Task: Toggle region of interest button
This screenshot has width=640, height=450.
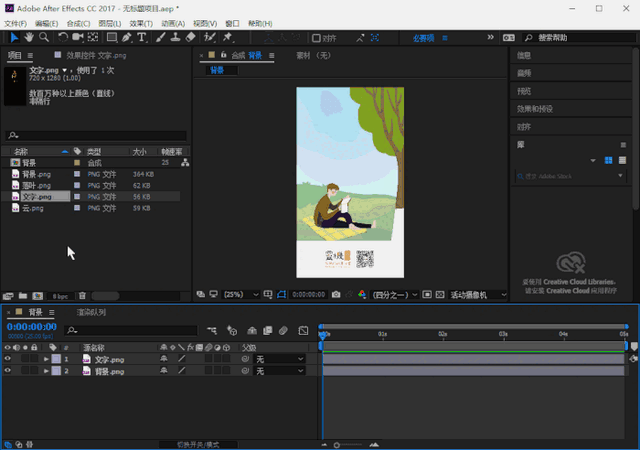Action: point(427,294)
